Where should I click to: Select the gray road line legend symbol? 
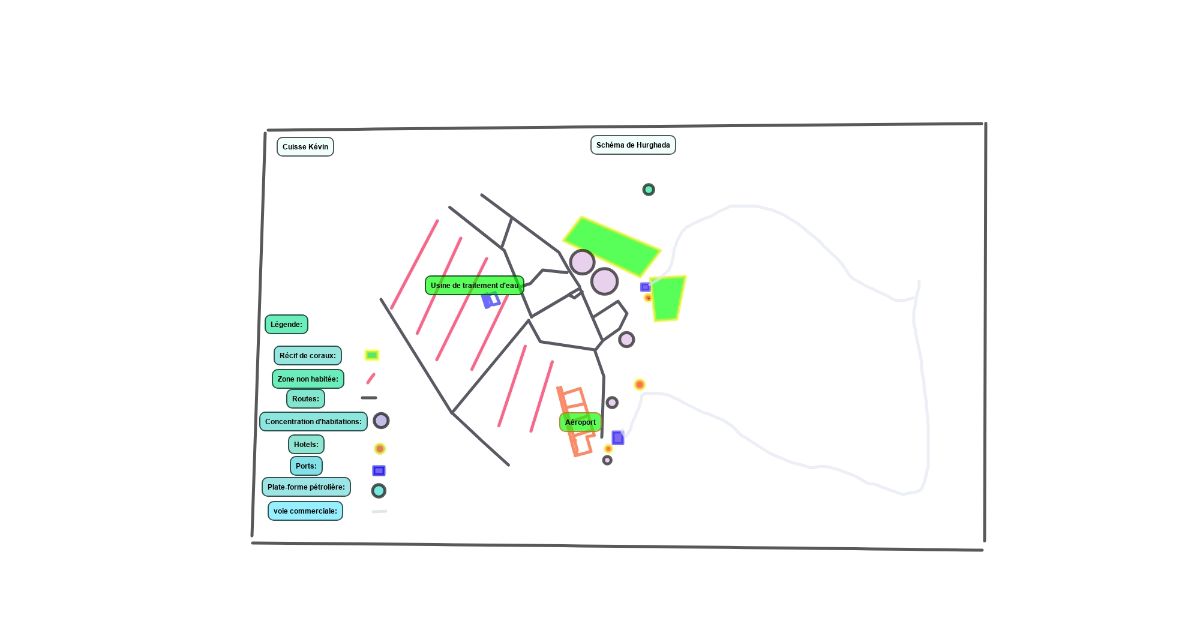point(369,398)
